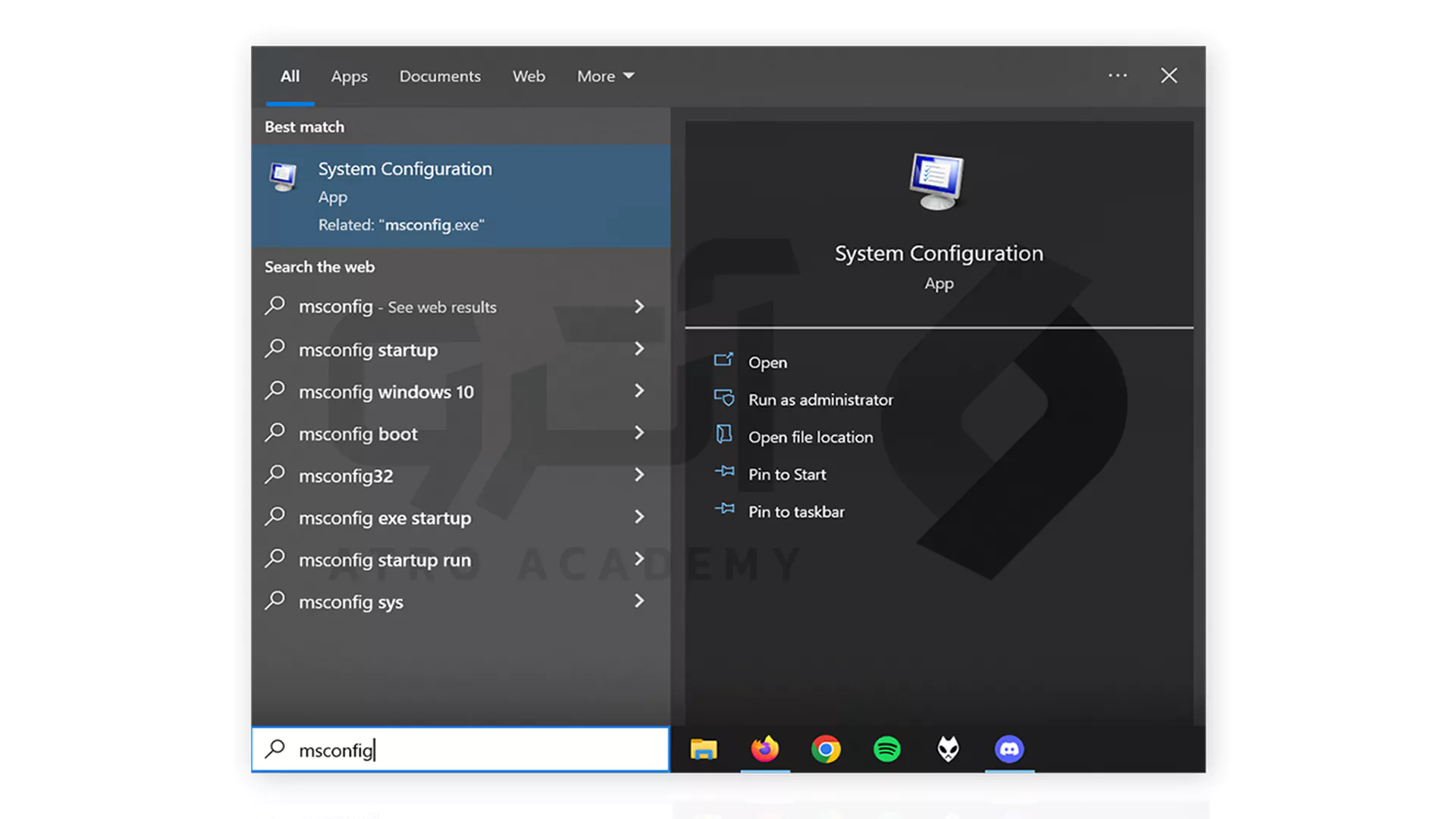1456x819 pixels.
Task: Open Spotify from the taskbar
Action: click(x=887, y=749)
